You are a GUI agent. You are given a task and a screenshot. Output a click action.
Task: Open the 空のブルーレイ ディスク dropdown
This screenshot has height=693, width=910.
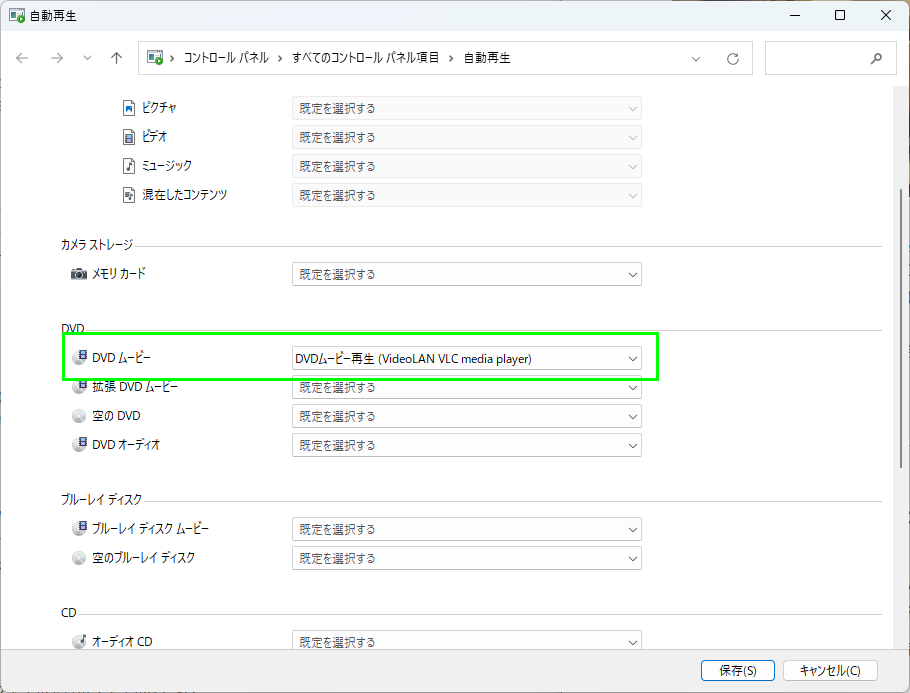(x=467, y=558)
